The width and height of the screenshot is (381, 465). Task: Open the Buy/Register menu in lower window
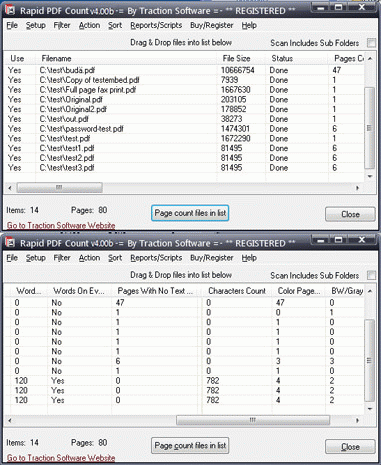[212, 258]
